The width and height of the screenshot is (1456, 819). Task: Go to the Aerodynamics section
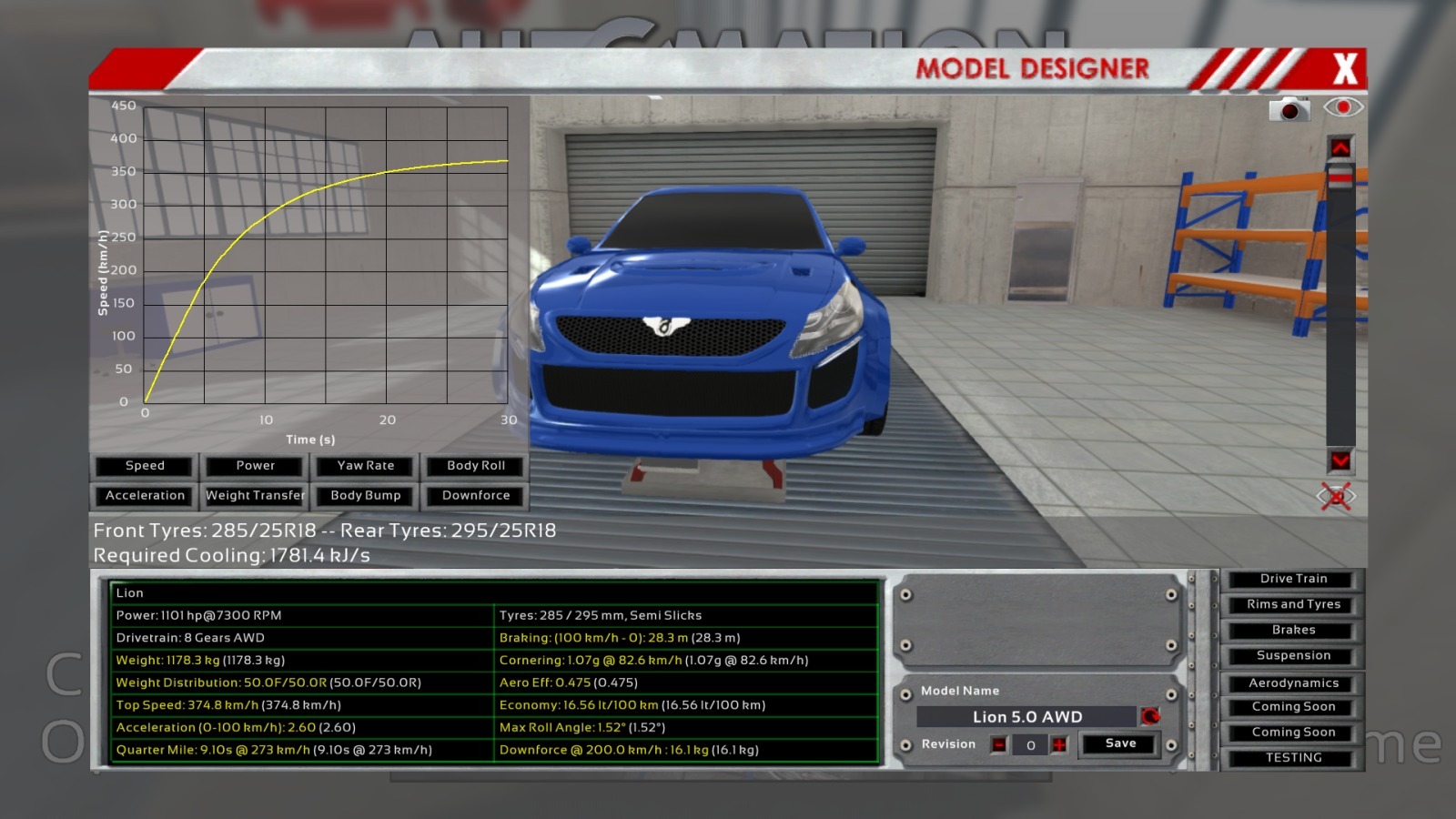tap(1293, 683)
